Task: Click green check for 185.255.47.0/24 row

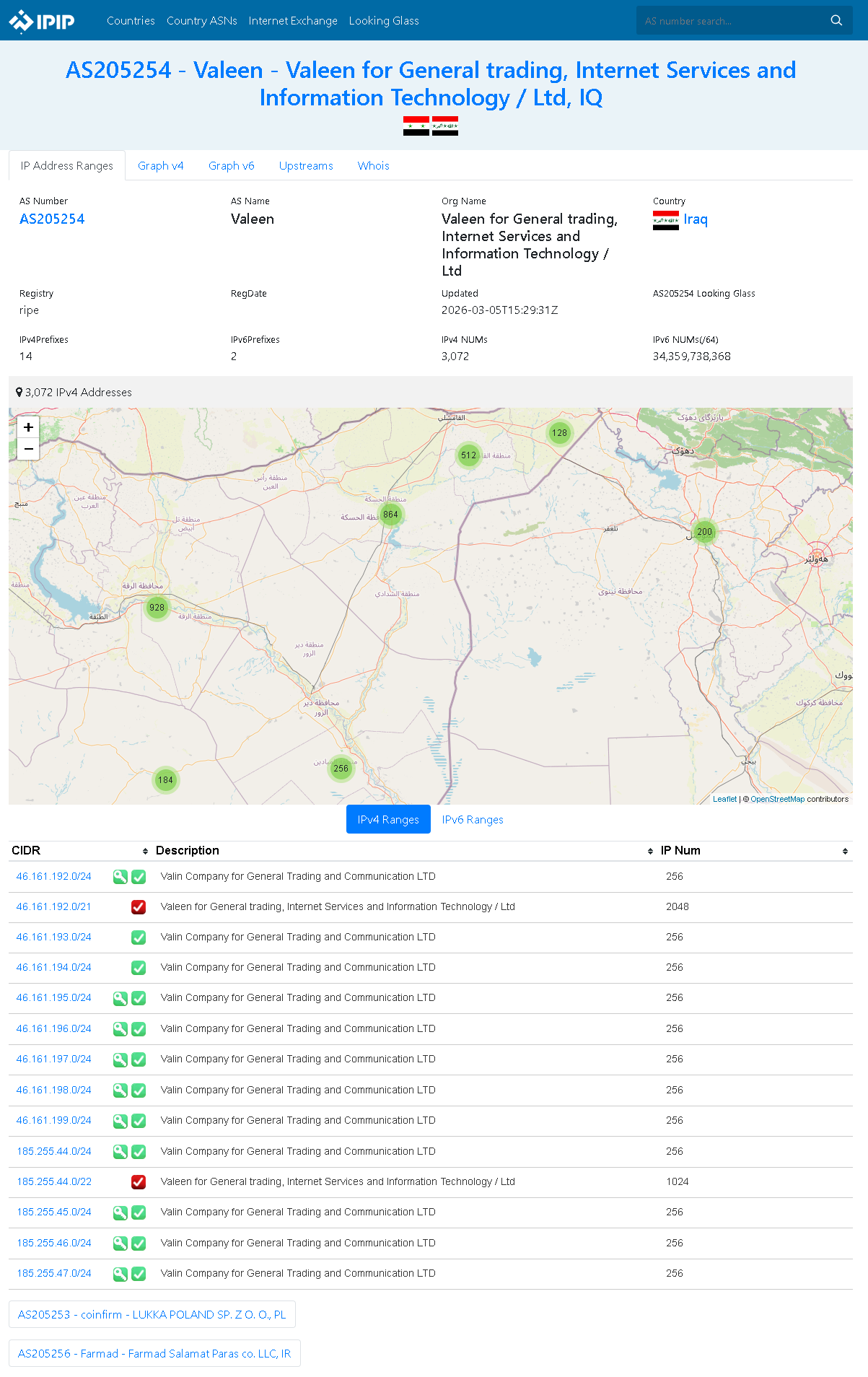Action: point(139,1274)
